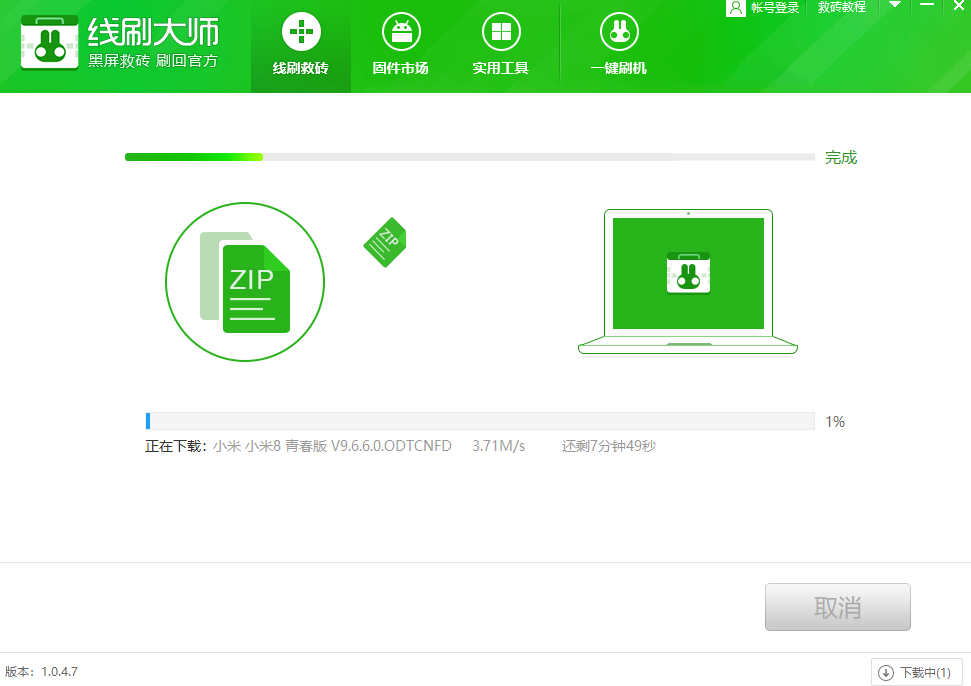Click the 3.71M/s download speed text

tap(499, 446)
